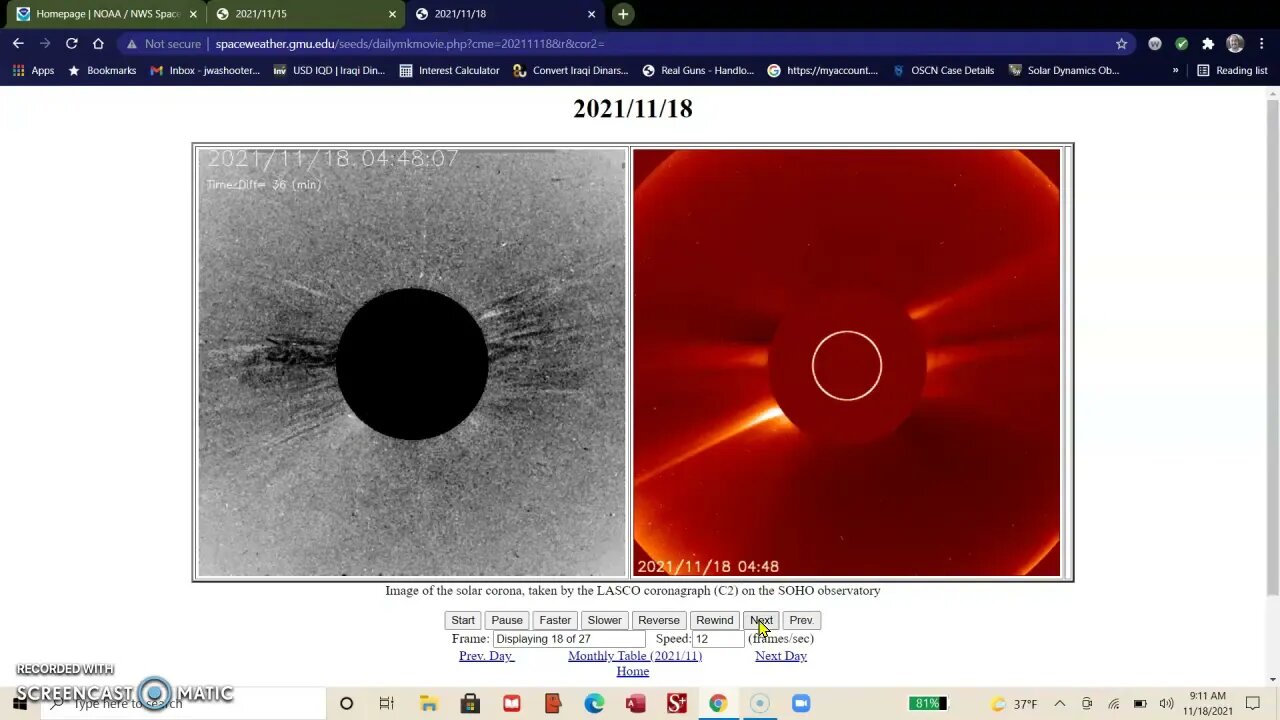
Task: Expand hidden system tray icons
Action: [1060, 704]
